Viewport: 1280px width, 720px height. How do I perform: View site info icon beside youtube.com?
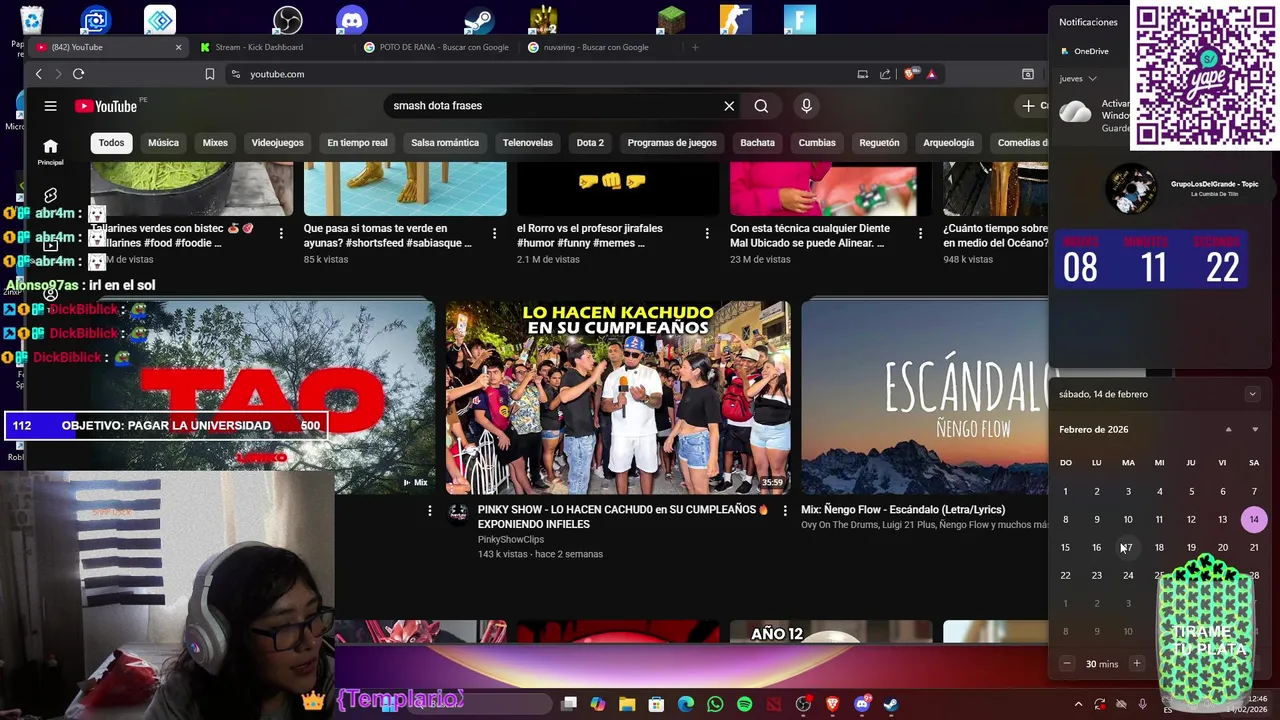pos(235,74)
